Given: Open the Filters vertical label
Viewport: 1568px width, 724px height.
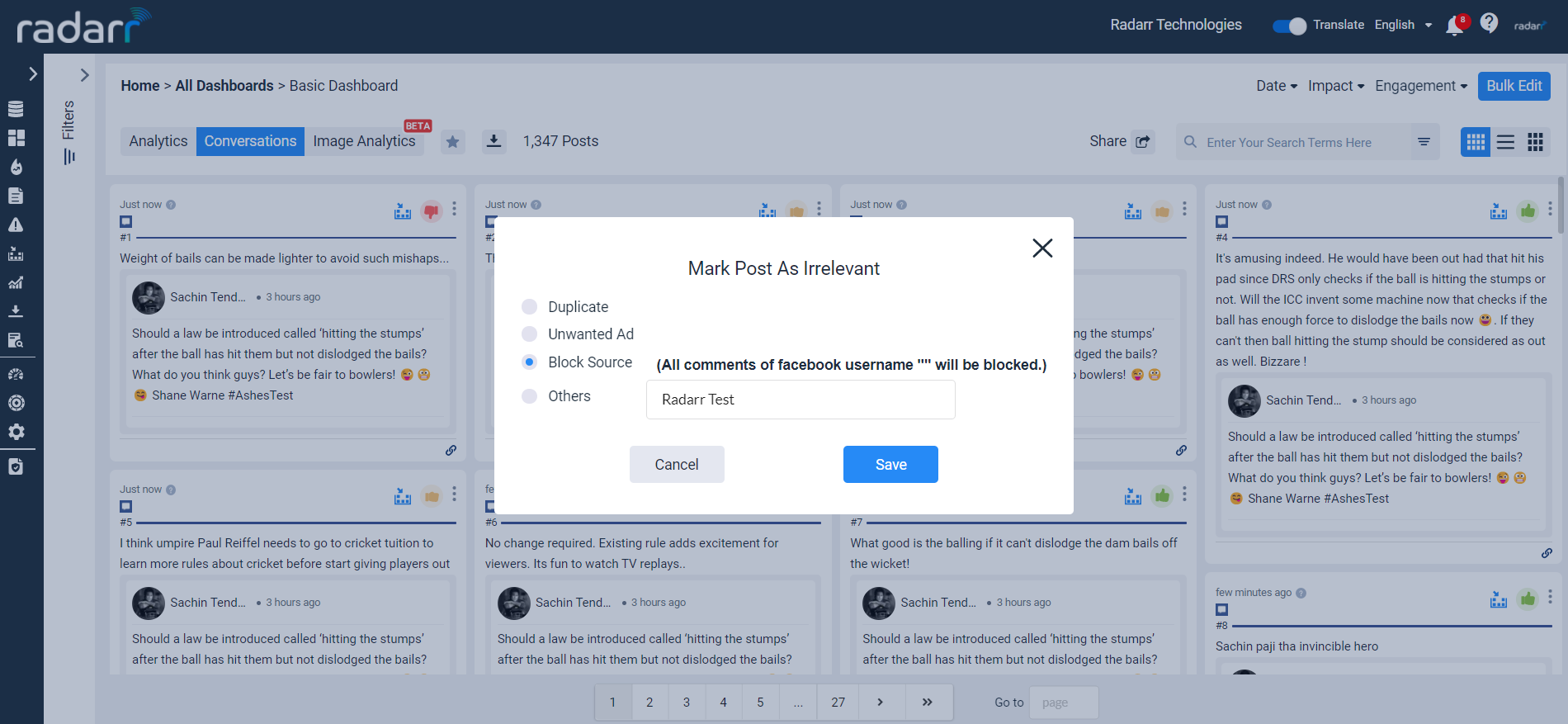Looking at the screenshot, I should pyautogui.click(x=68, y=121).
